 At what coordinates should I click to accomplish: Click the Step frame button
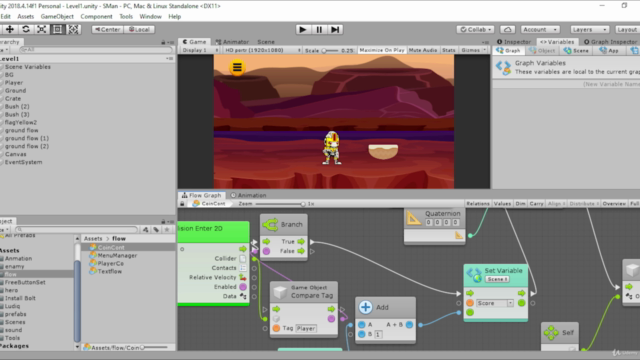335,29
